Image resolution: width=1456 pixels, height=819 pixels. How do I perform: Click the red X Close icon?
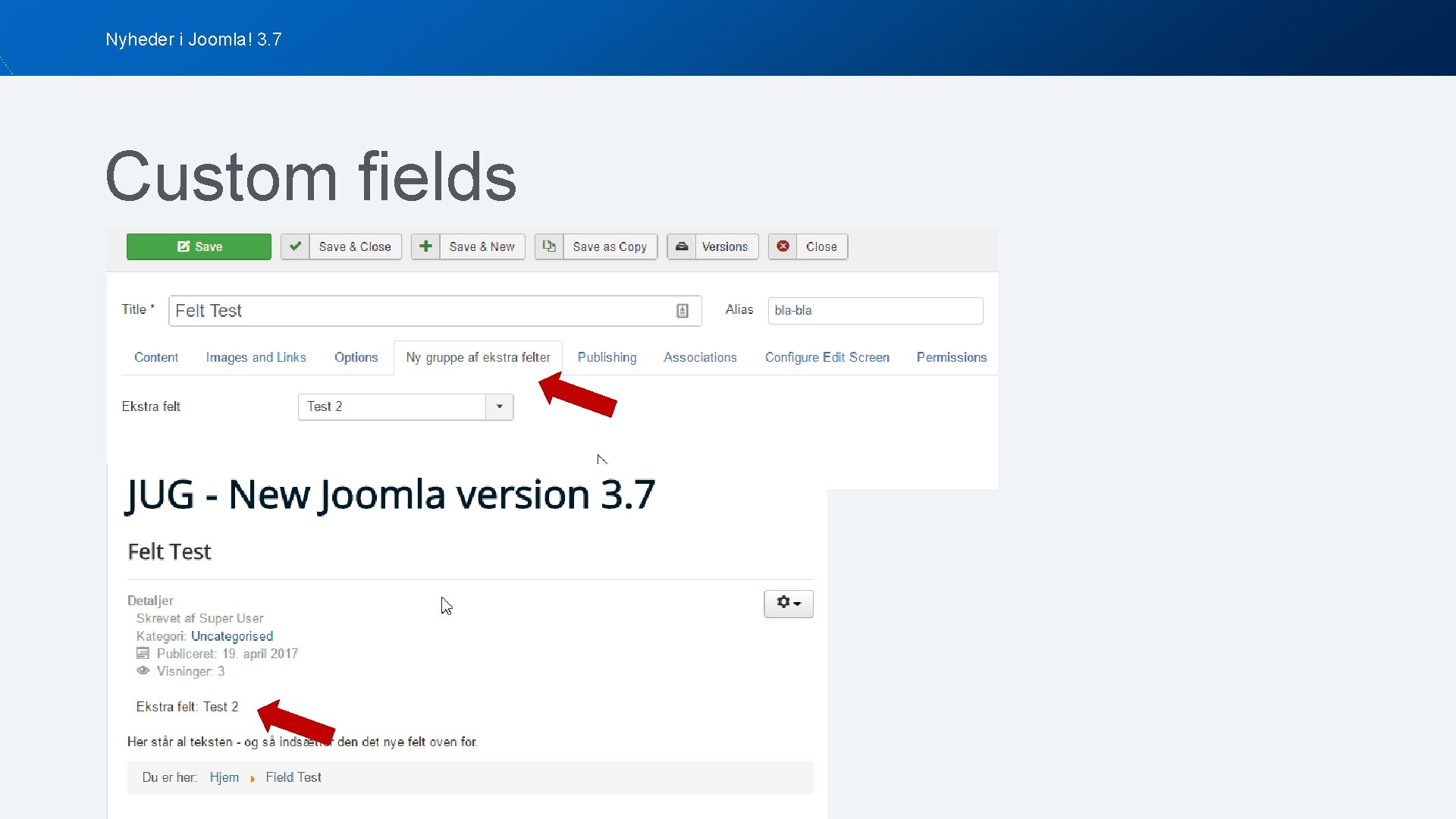pos(783,246)
